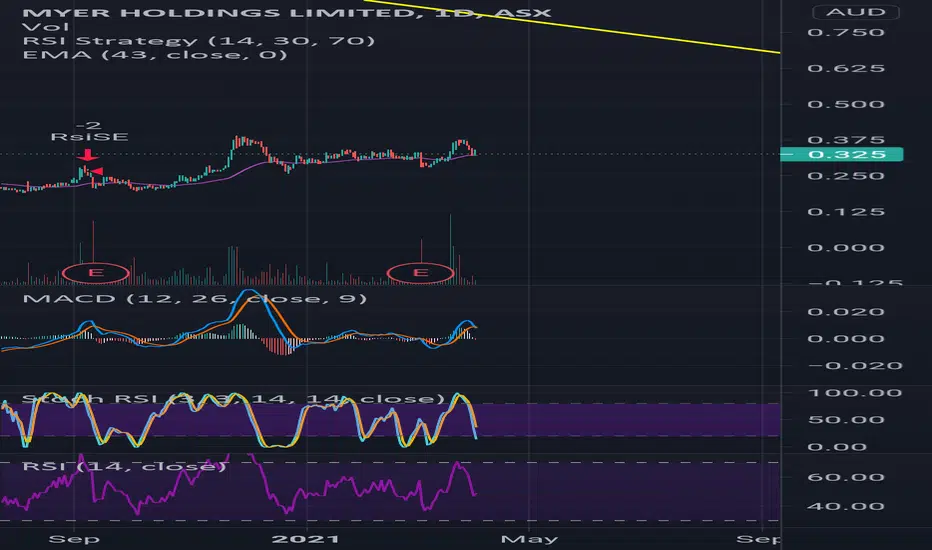Open the AUD currency selector
Screen dimensions: 932x550
(x=855, y=12)
